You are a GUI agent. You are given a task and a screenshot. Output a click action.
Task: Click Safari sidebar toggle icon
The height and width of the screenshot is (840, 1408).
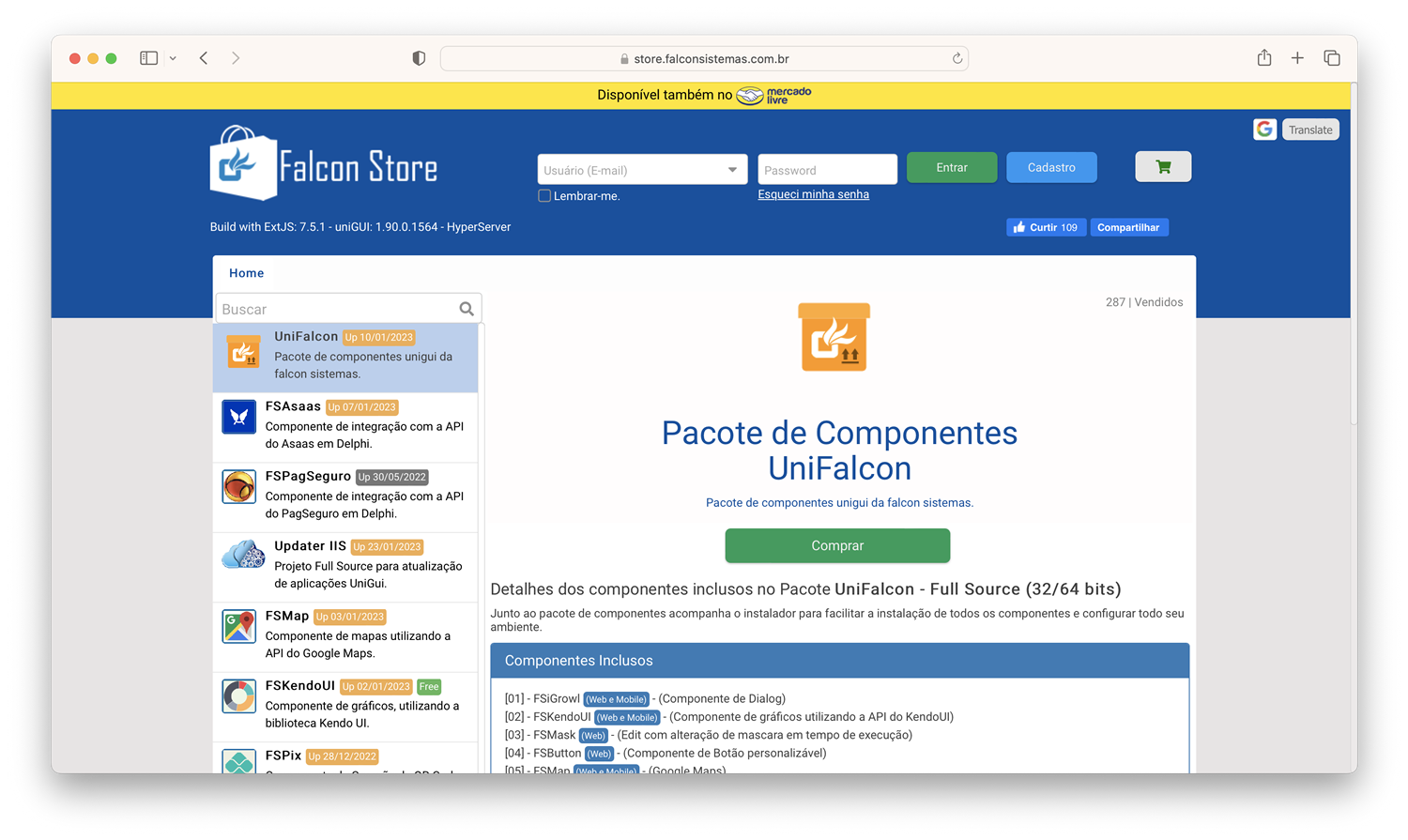148,58
